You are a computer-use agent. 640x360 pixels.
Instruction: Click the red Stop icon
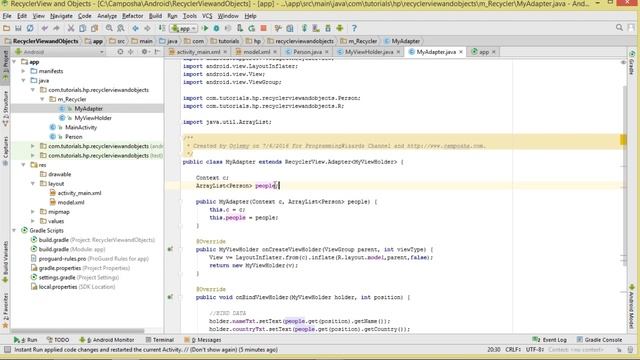coord(264,28)
